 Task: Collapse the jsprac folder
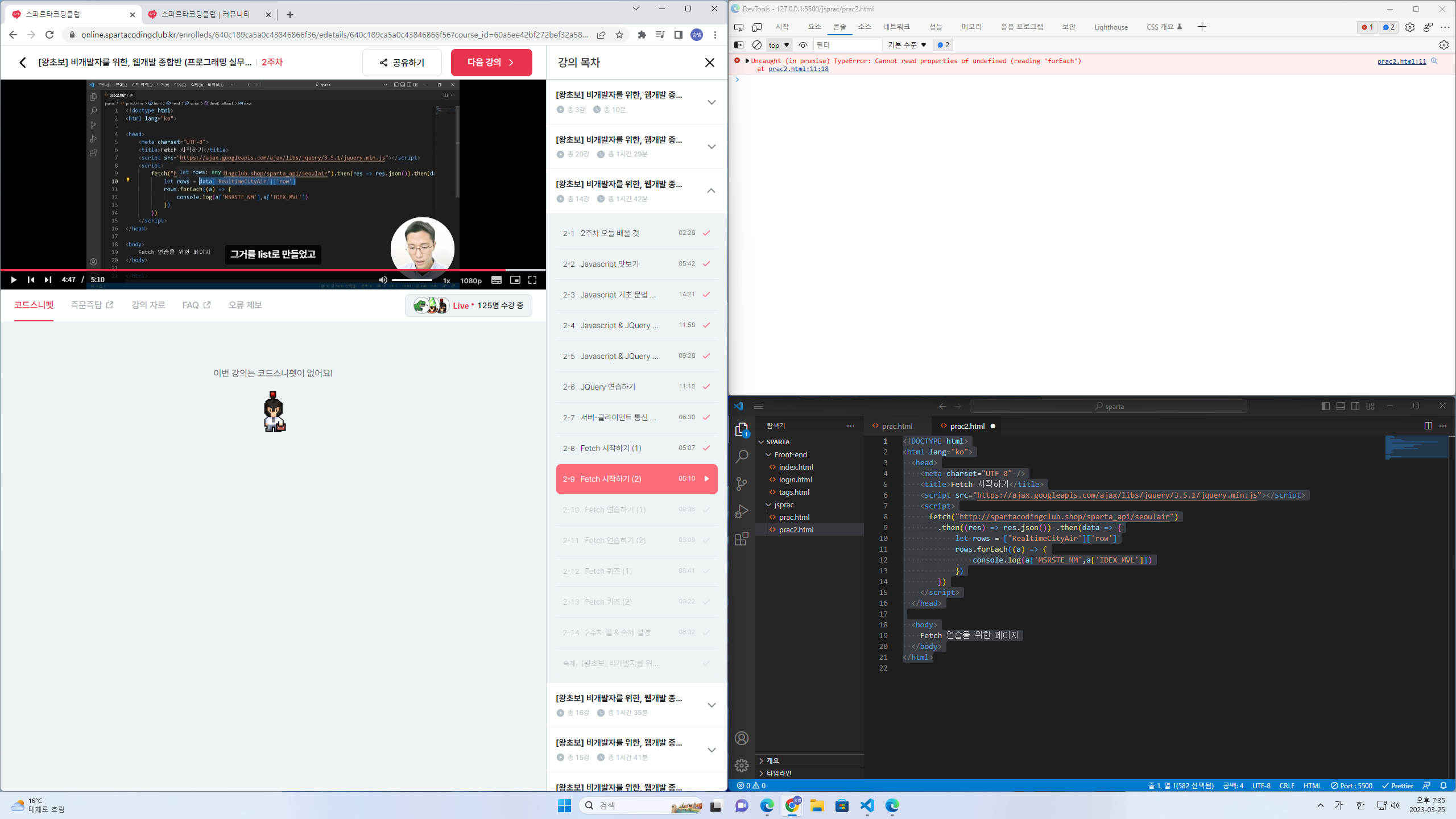(769, 504)
